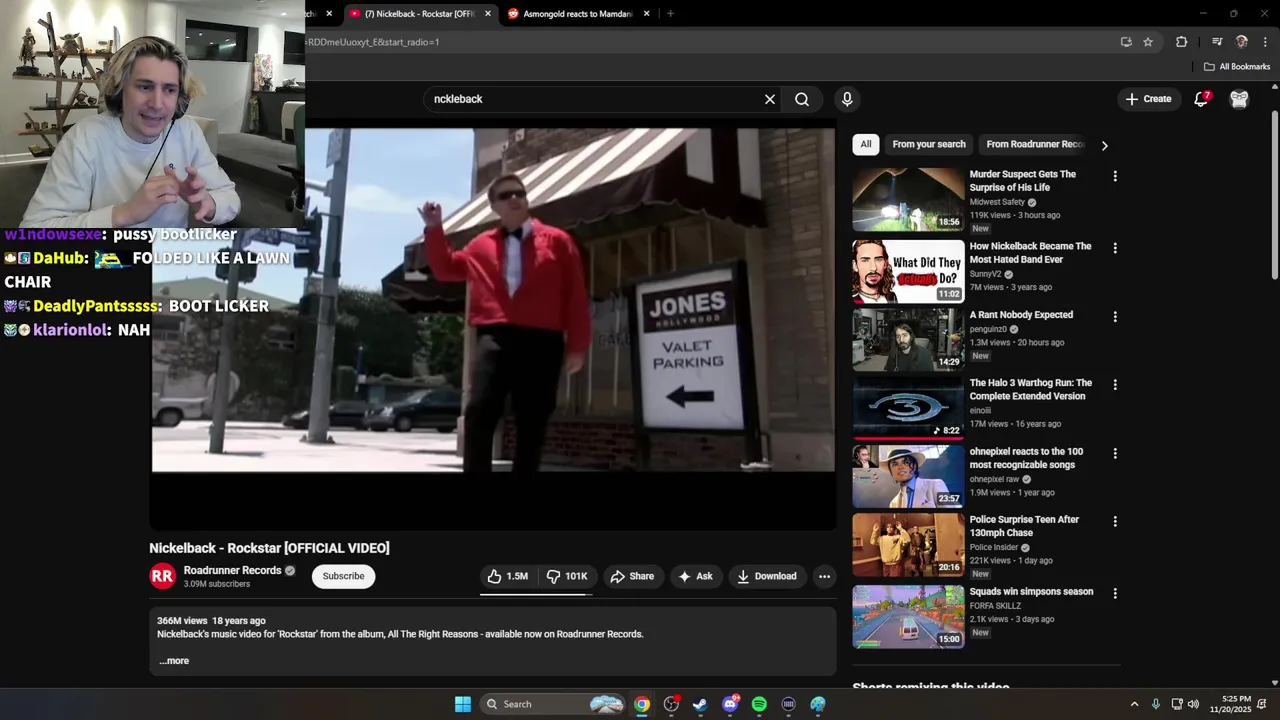Open Steam from the taskbar
The height and width of the screenshot is (720, 1280).
(700, 704)
